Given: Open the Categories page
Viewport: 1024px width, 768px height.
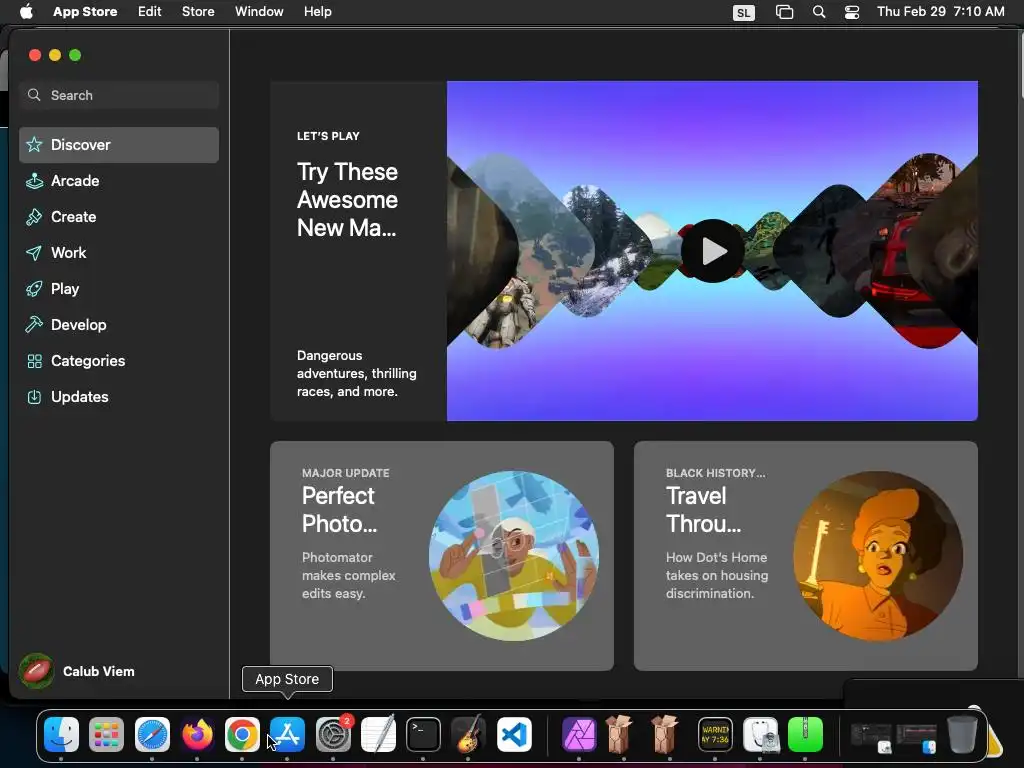Looking at the screenshot, I should [x=119, y=361].
